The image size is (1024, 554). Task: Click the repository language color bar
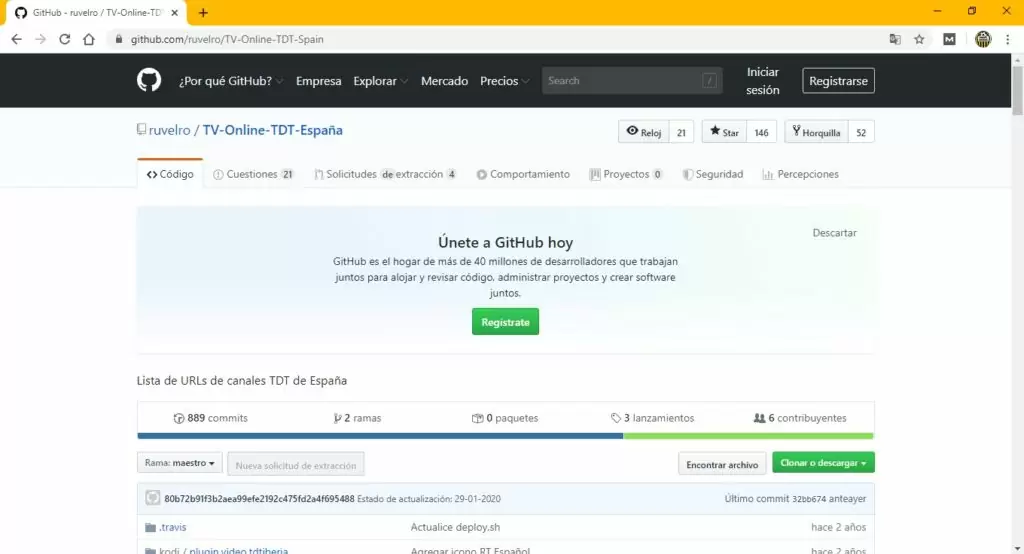(x=505, y=436)
